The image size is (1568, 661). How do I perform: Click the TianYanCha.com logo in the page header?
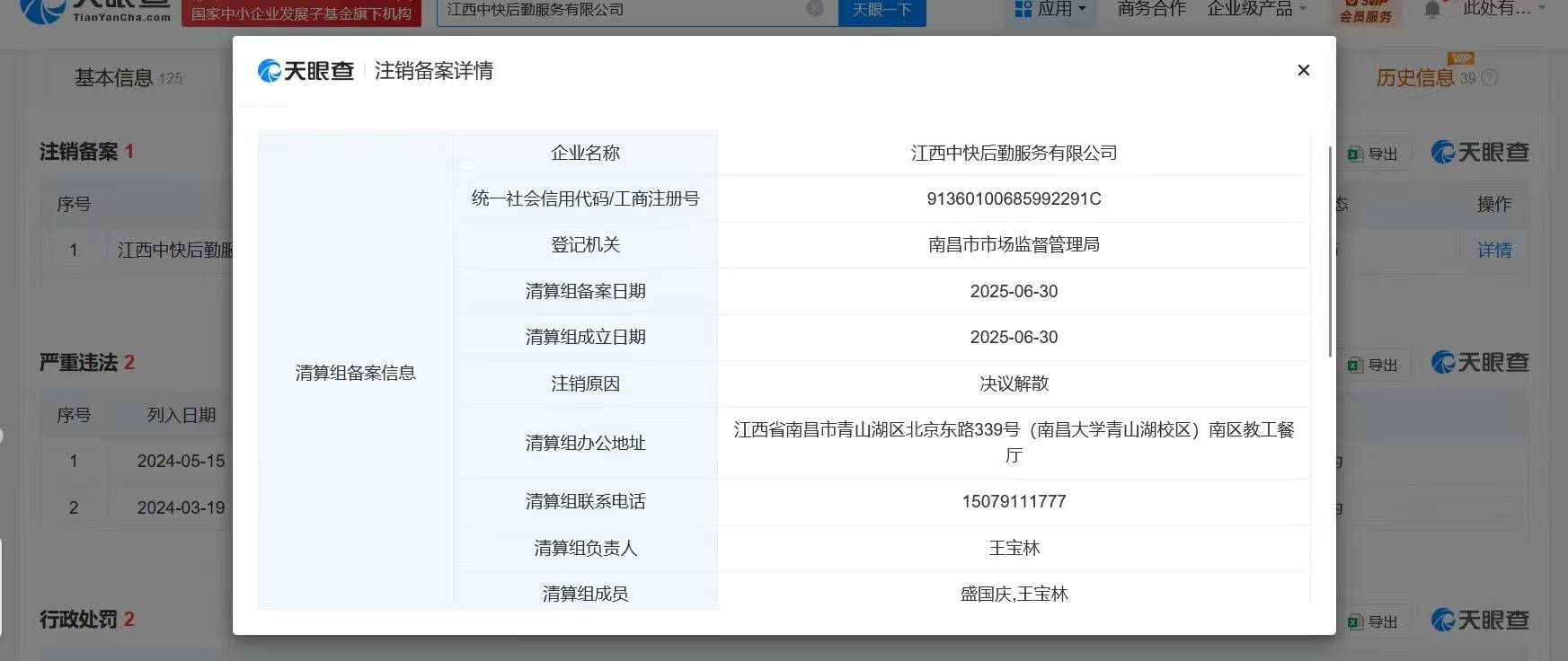point(94,11)
